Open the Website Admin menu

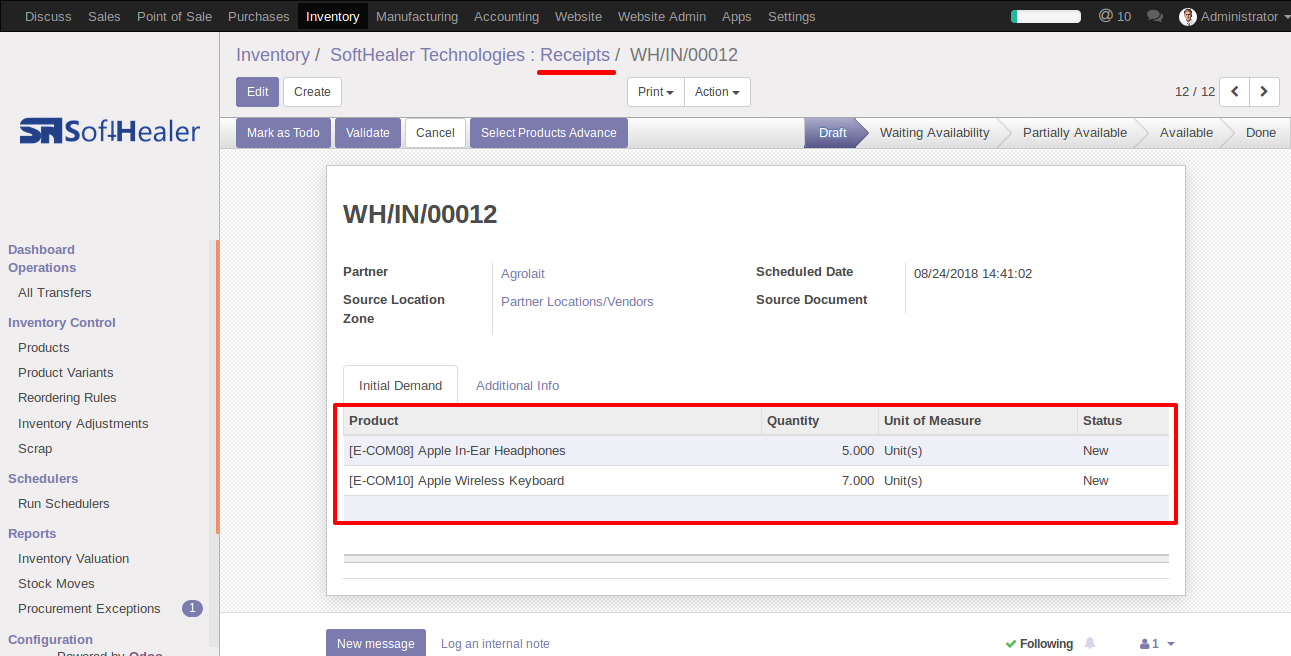coord(662,16)
